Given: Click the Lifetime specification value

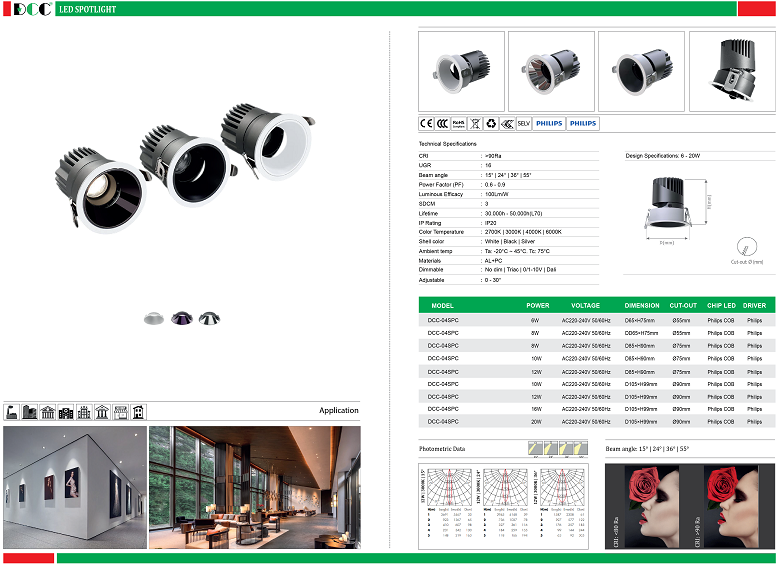Looking at the screenshot, I should [514, 213].
